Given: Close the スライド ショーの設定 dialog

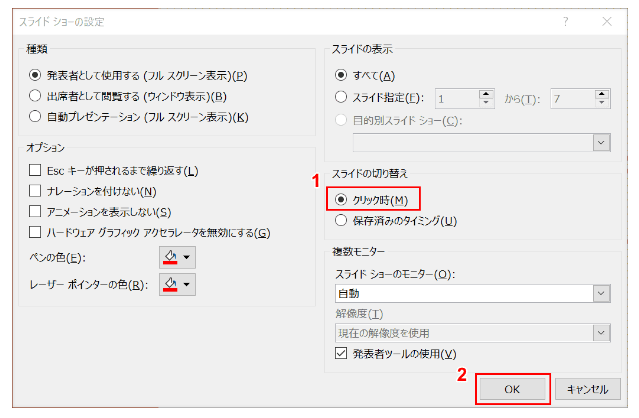Looking at the screenshot, I should tap(608, 20).
